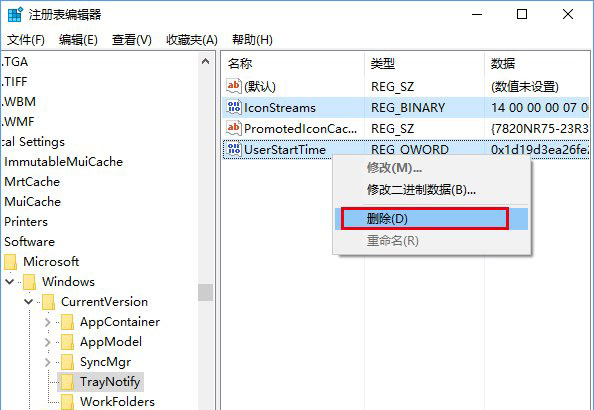This screenshot has height=410, width=594.
Task: Collapse the CurrentVersion tree node
Action: pyautogui.click(x=29, y=302)
